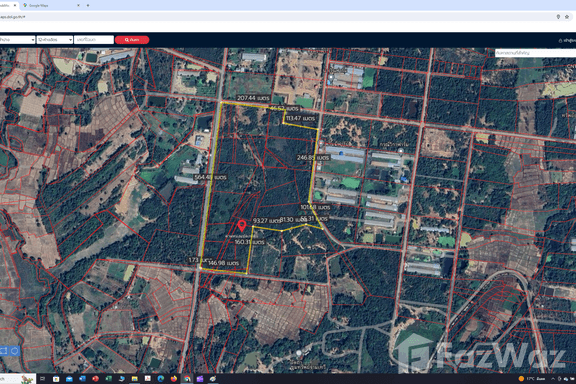Open the district dropdown in the search bar
576x384 pixels.
coord(55,40)
